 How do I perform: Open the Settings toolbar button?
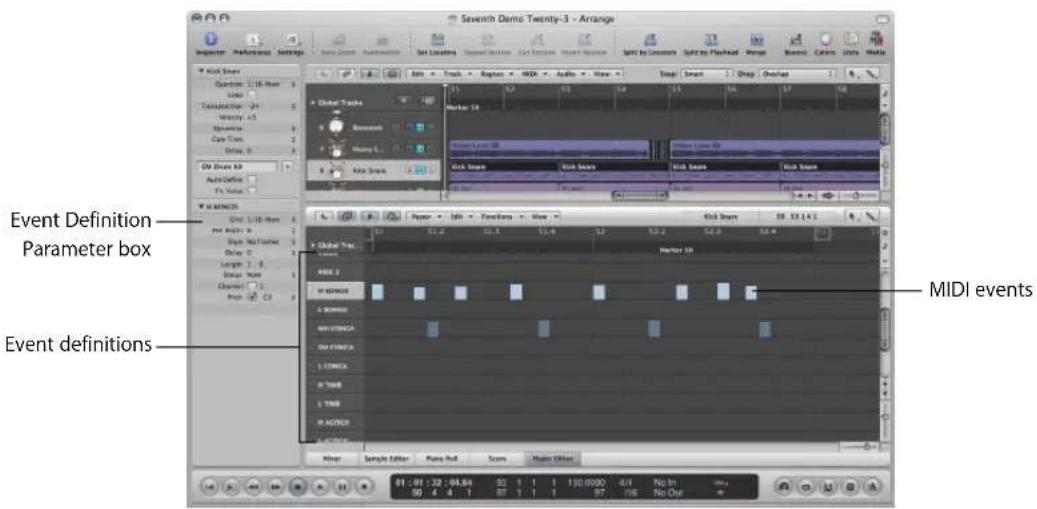(x=290, y=40)
